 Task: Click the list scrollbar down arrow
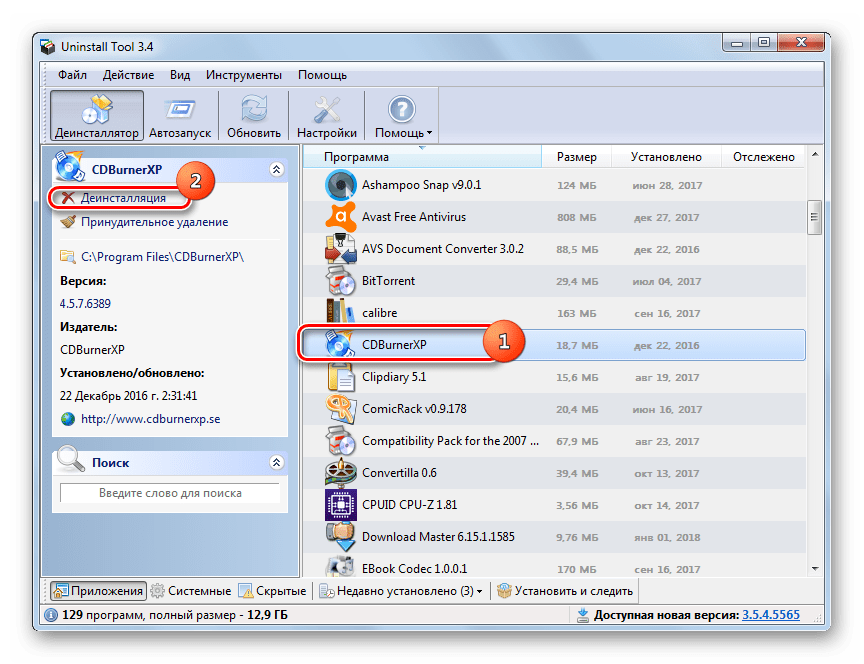pyautogui.click(x=815, y=568)
